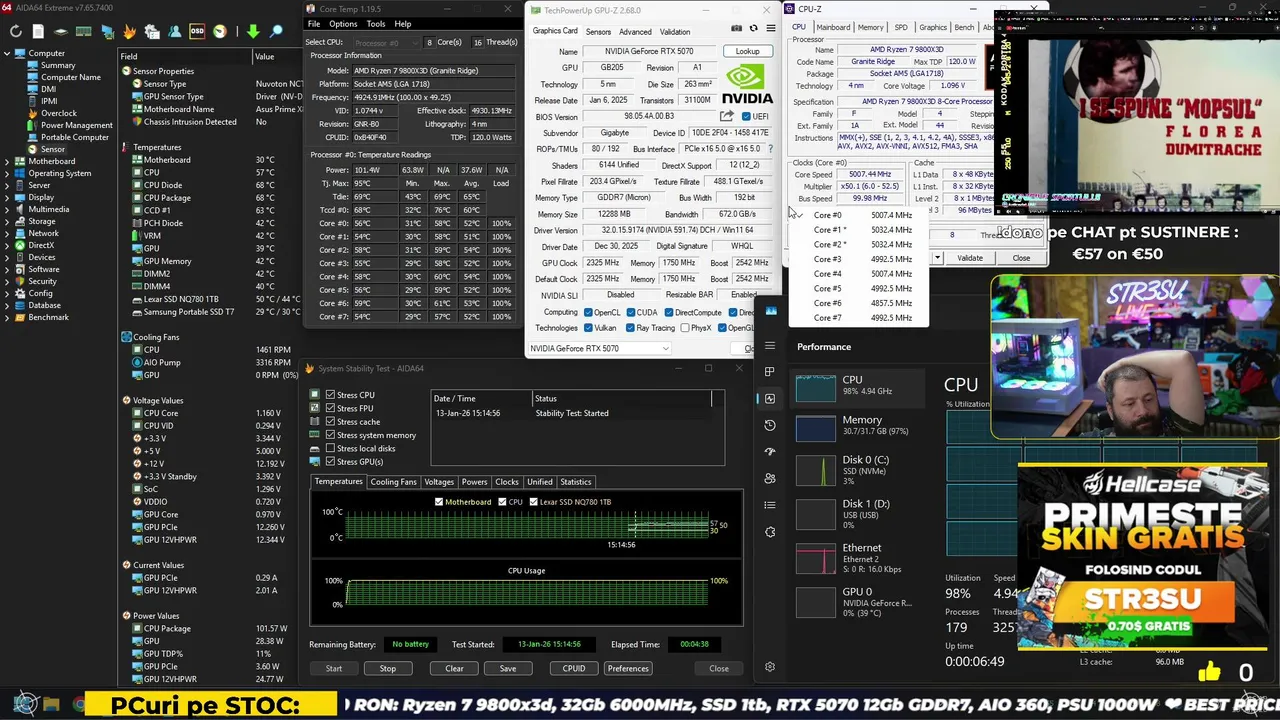
Task: Open the GPU-Z hamburger menu icon
Action: click(770, 29)
